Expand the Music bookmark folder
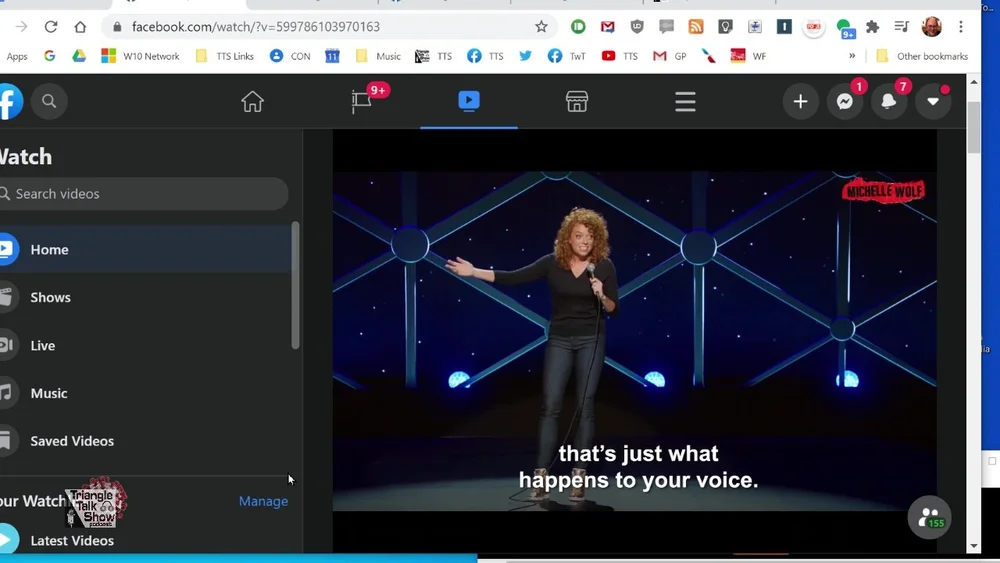 pyautogui.click(x=378, y=56)
